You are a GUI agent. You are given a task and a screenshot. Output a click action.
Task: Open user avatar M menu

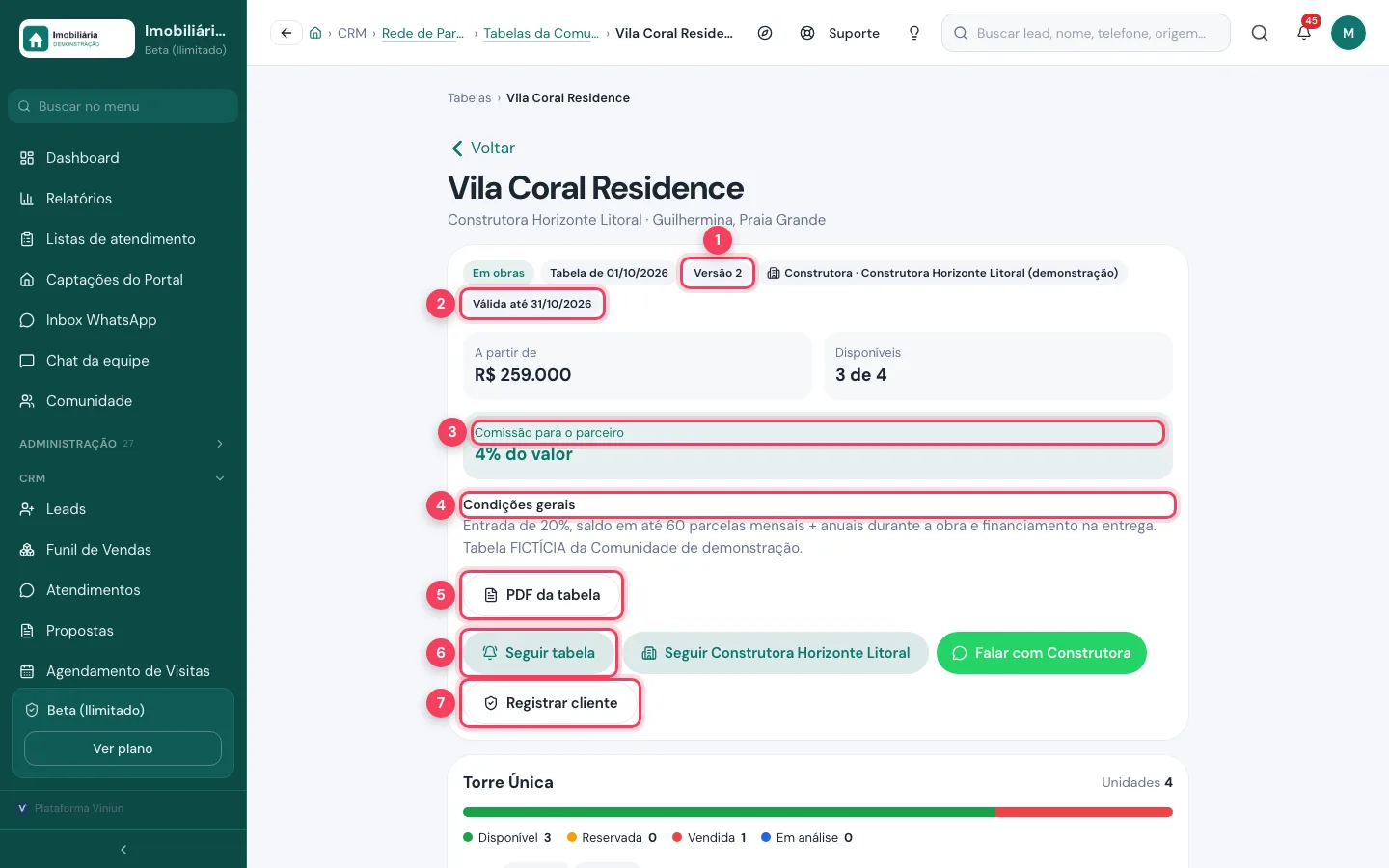pos(1348,33)
